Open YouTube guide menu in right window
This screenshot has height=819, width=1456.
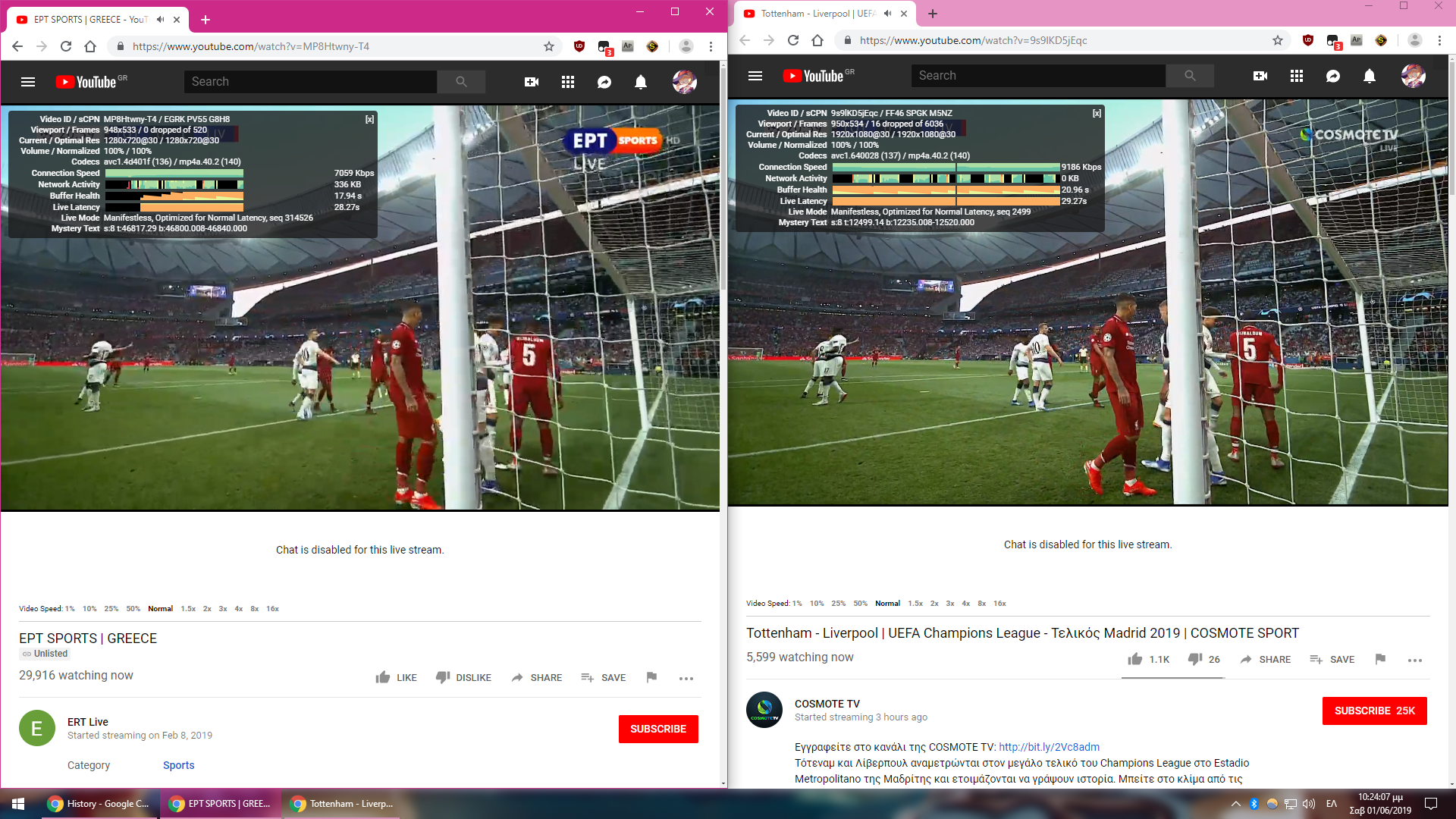[755, 76]
